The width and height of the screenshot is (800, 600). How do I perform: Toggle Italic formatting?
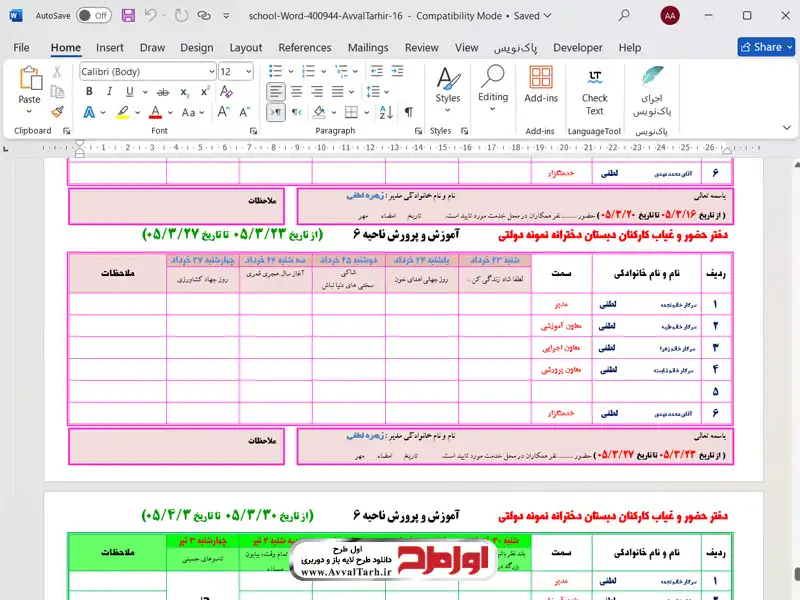coord(110,92)
